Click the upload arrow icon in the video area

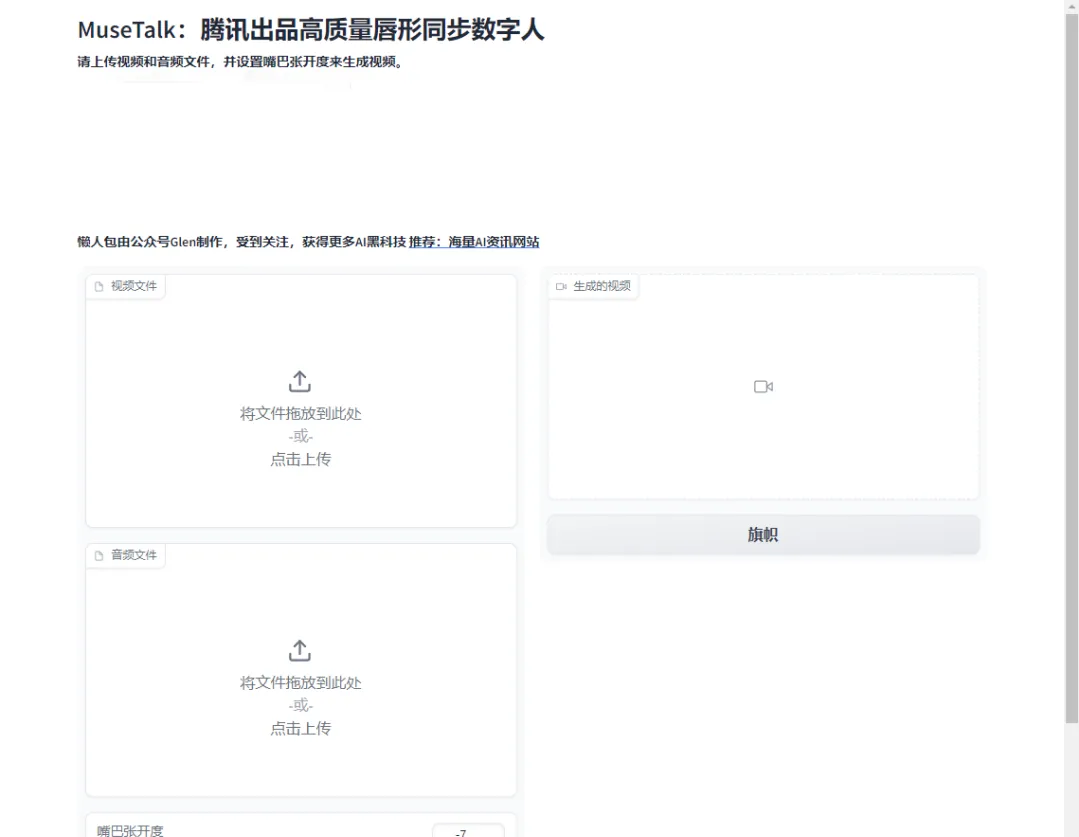coord(299,380)
